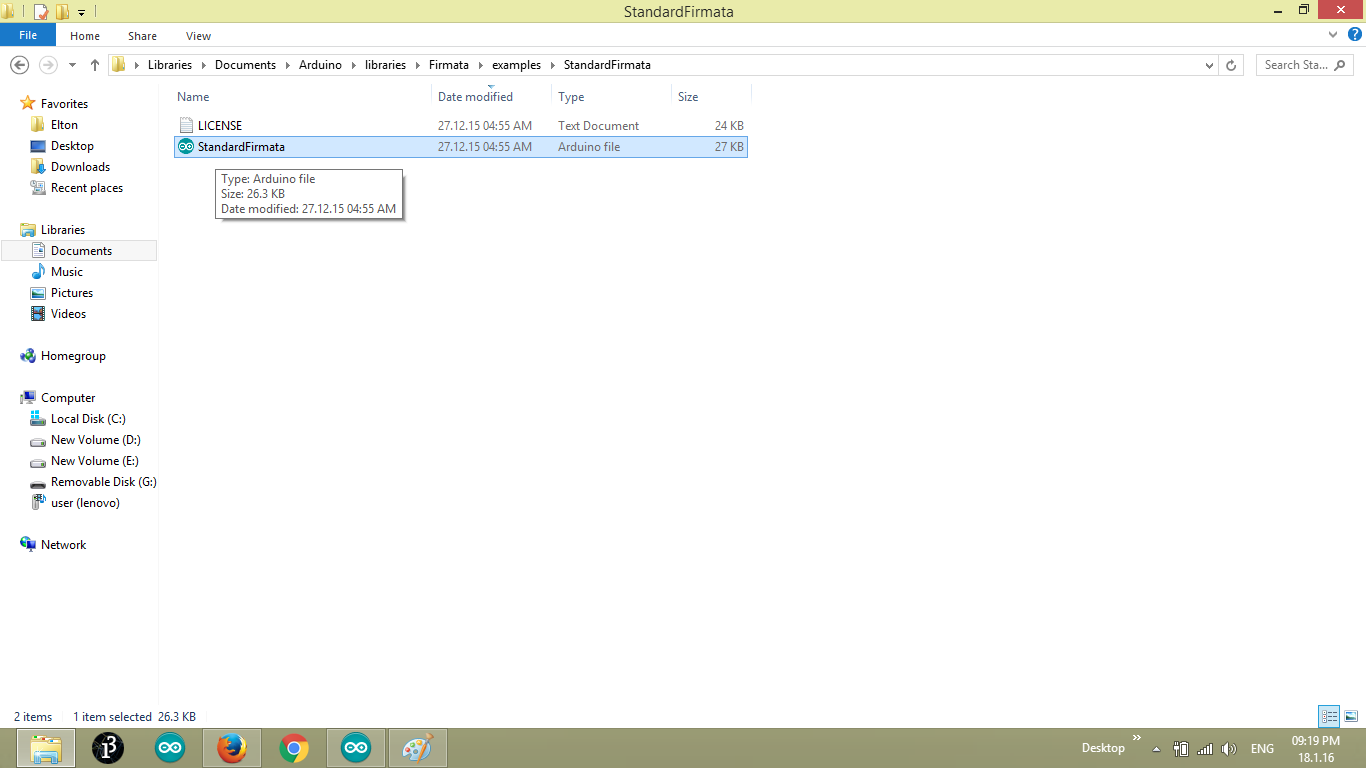Open the Share ribbon tab
This screenshot has width=1366, height=768.
click(142, 36)
